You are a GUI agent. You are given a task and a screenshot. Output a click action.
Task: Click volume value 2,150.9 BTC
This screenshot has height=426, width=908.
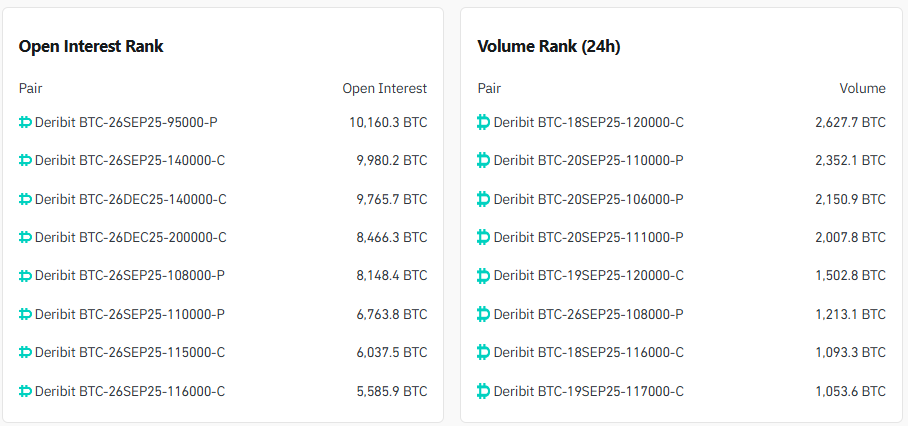pos(851,200)
